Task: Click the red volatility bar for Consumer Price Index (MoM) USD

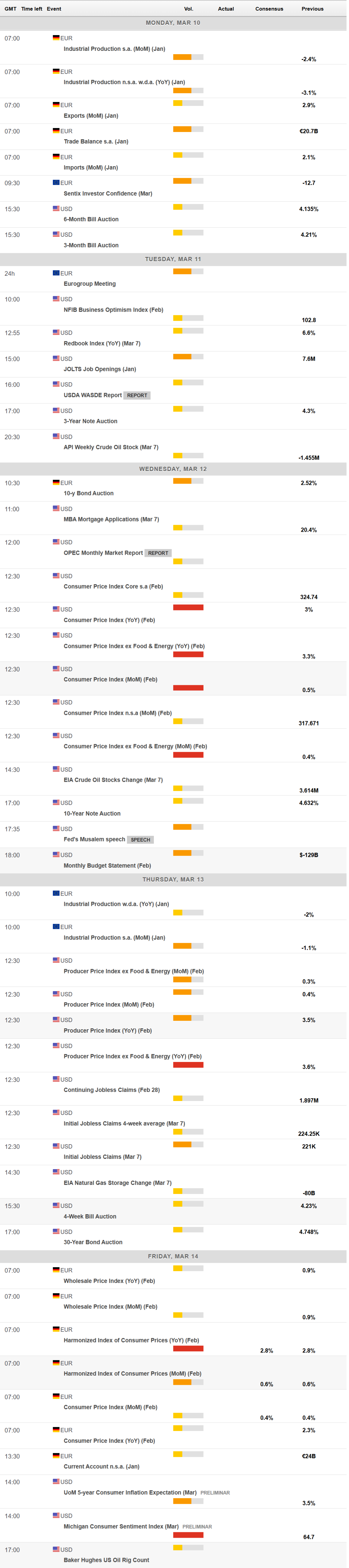Action: tap(188, 688)
